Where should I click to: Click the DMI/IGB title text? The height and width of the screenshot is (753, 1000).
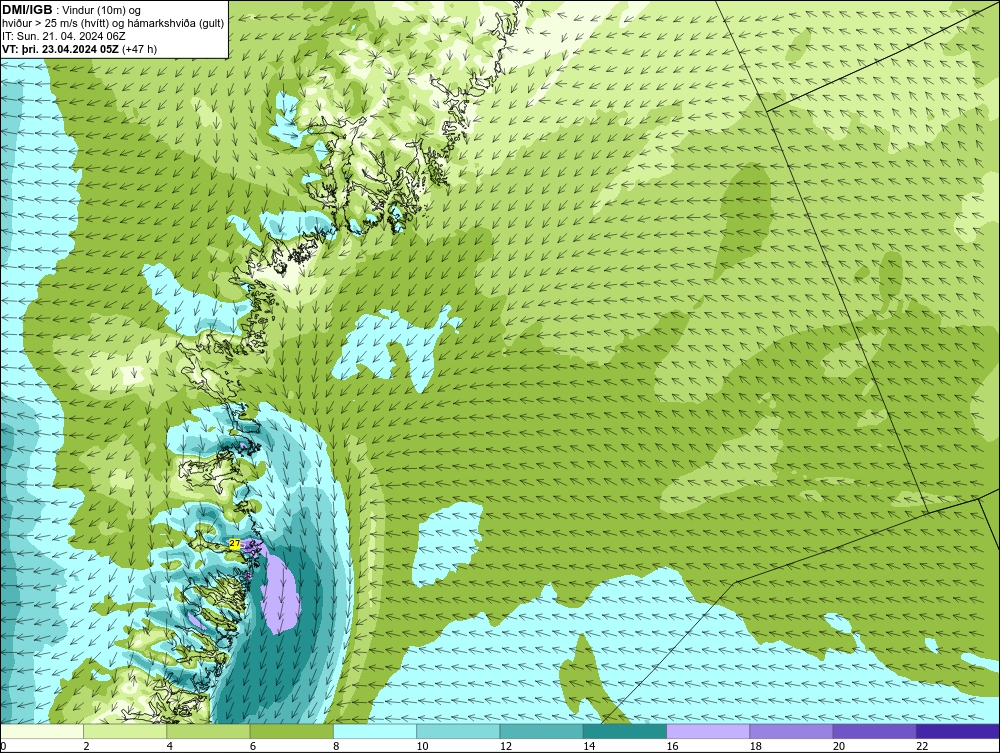click(x=27, y=10)
